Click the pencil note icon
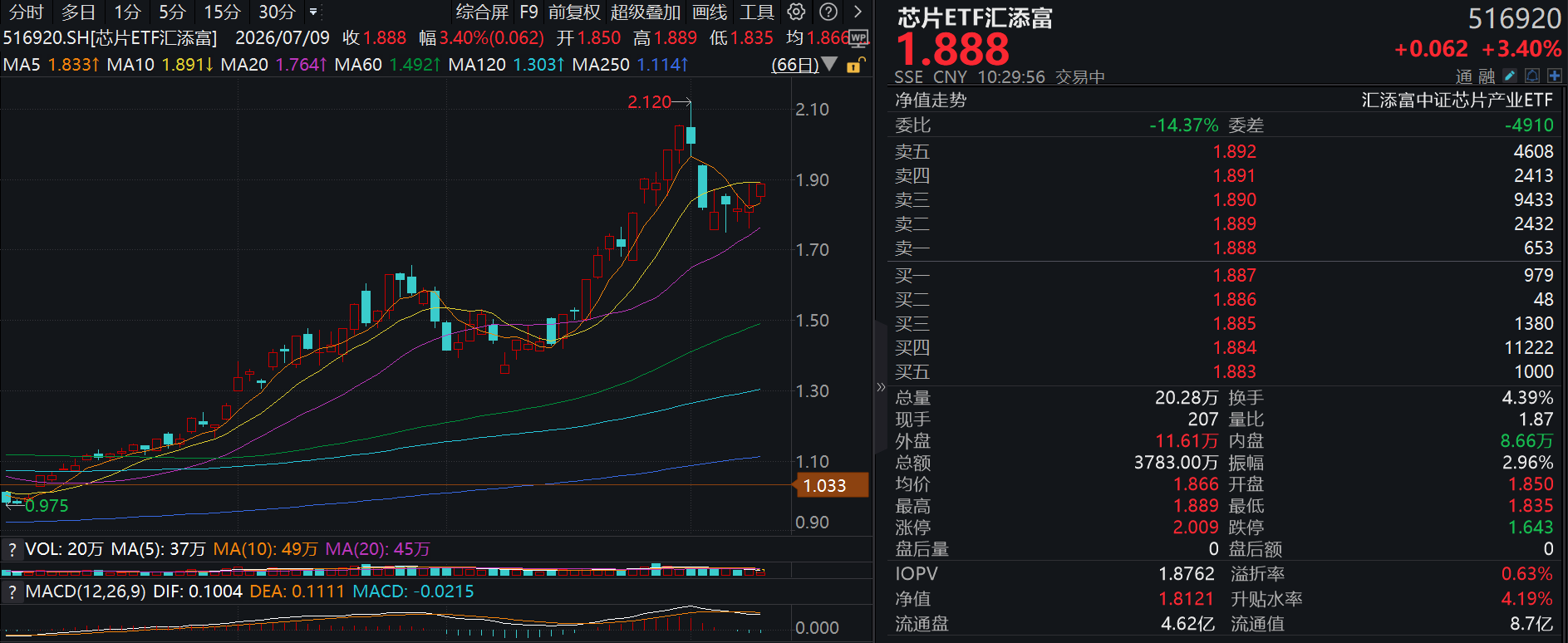Viewport: 1568px width, 643px height. [x=1511, y=76]
